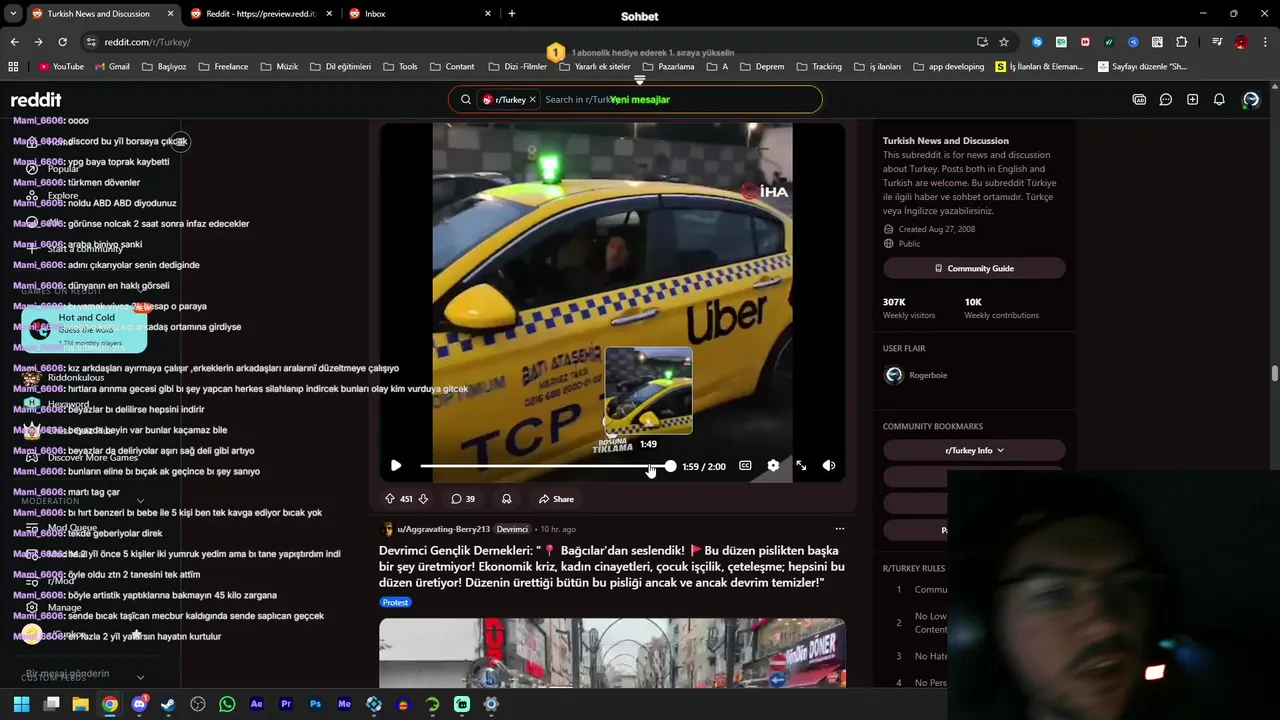Open the Shazam extension
The image size is (1280, 720).
click(1037, 42)
